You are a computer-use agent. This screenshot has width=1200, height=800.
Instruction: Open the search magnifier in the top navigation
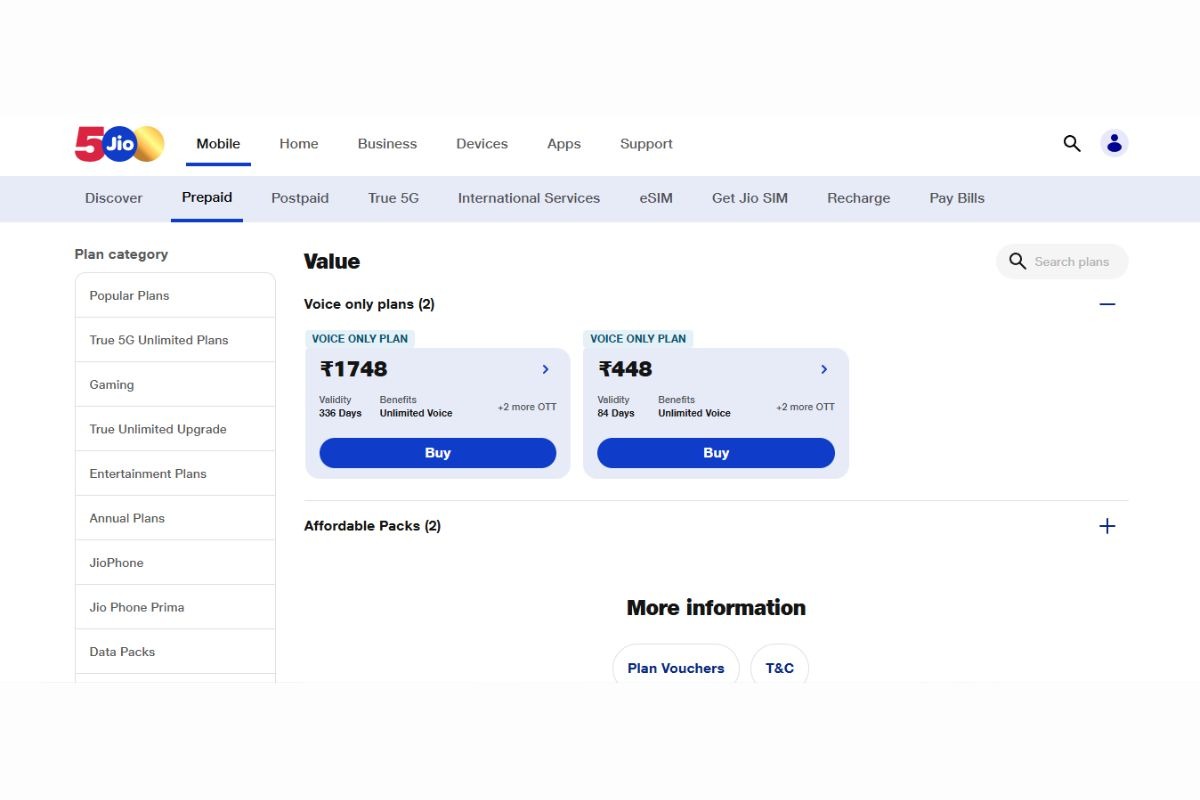[1071, 144]
